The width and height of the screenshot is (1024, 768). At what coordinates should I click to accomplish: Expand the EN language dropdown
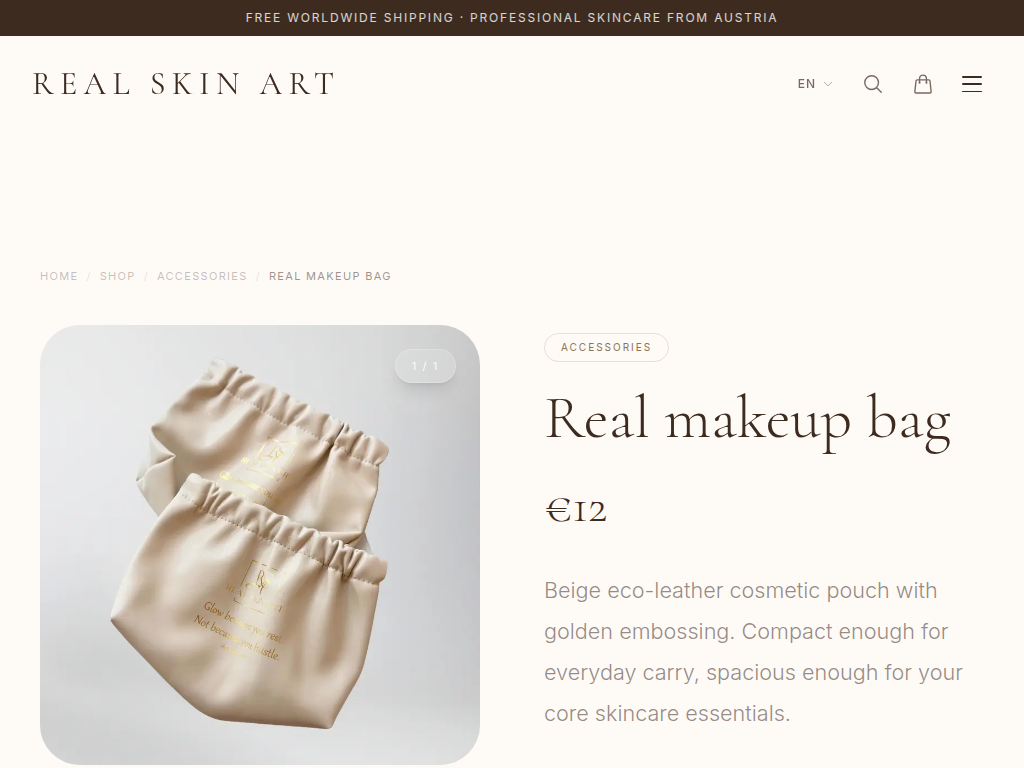pos(814,84)
